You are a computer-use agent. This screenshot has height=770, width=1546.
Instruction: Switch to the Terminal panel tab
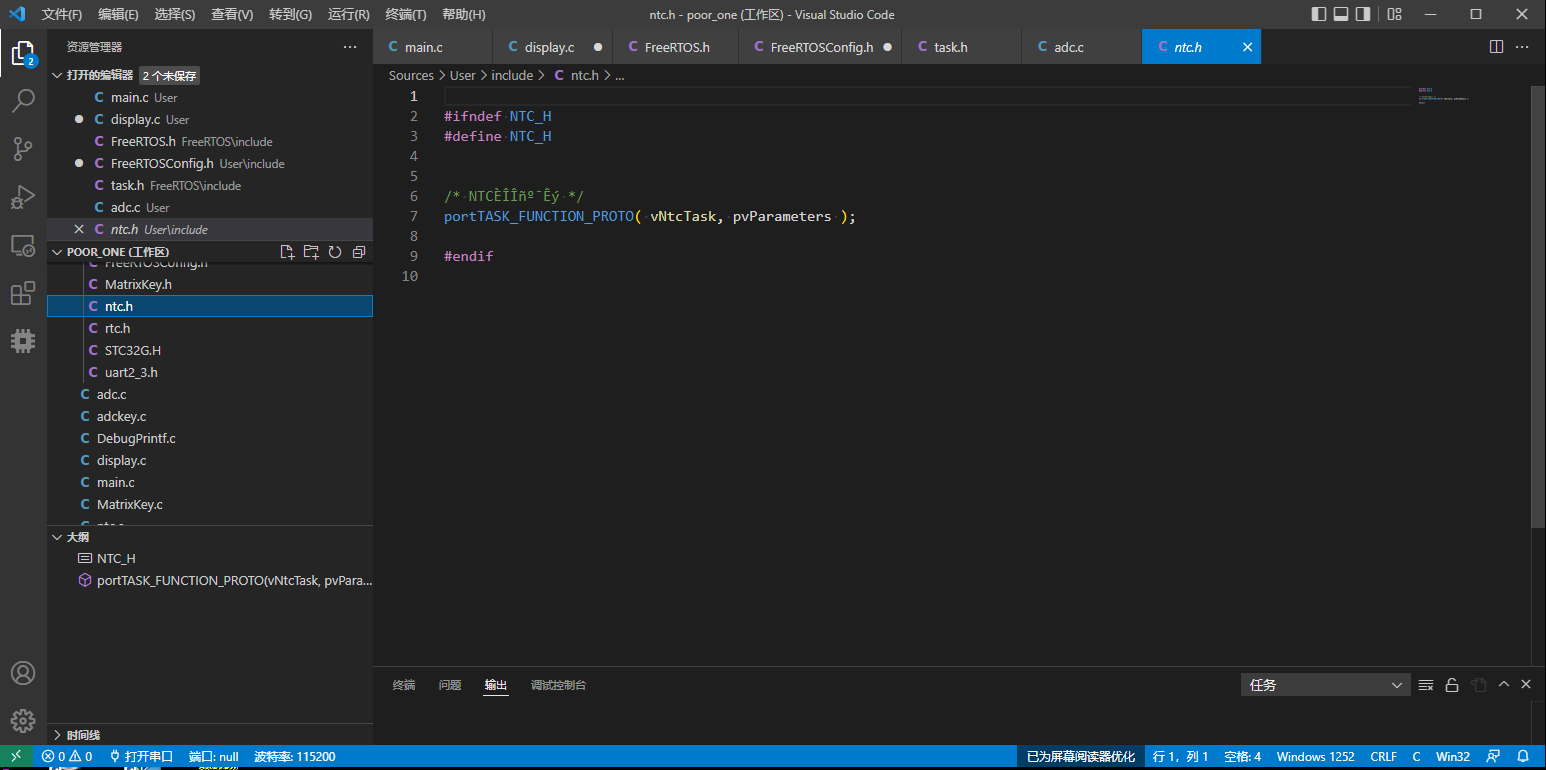tap(404, 685)
